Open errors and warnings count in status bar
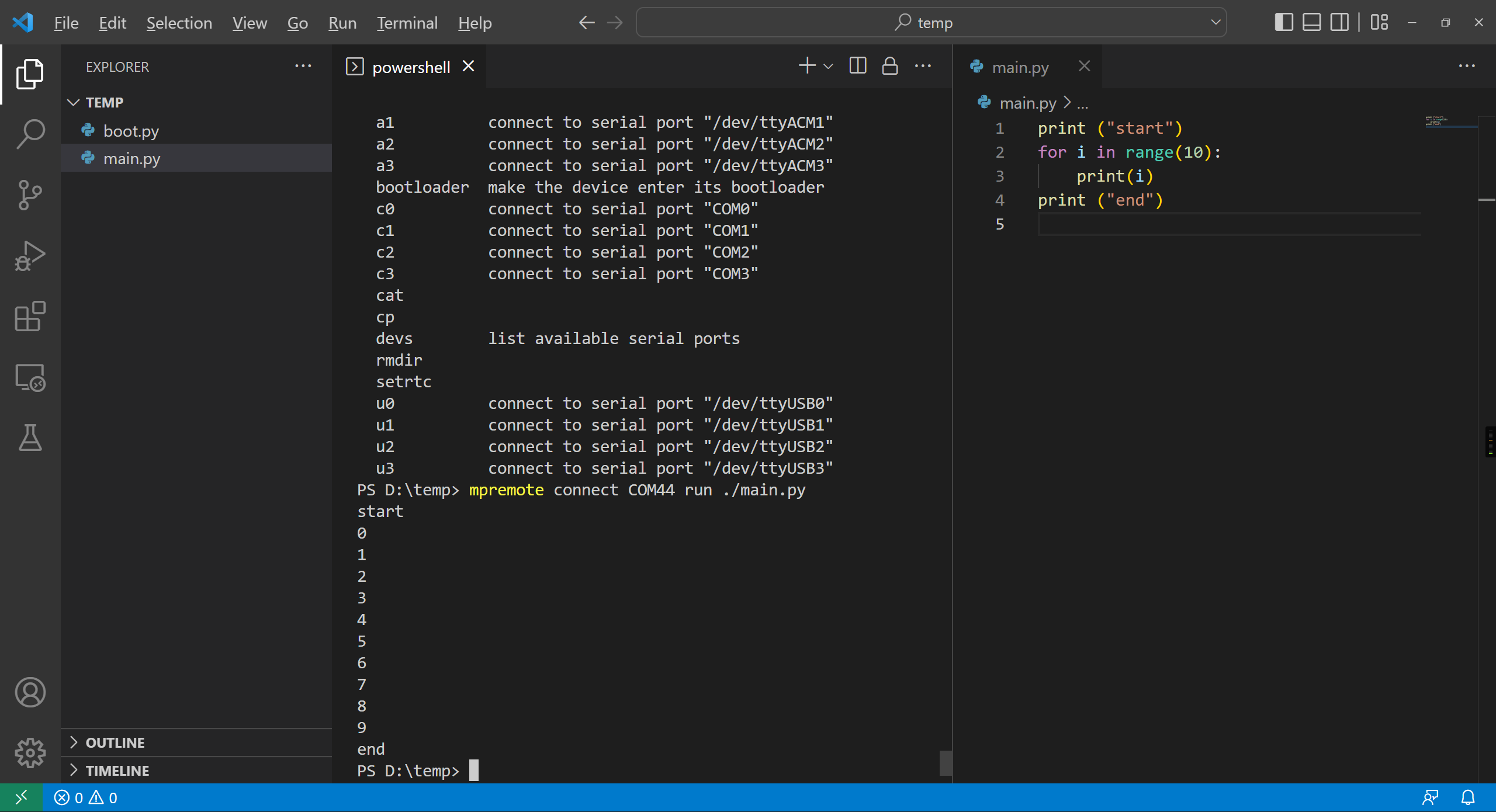Screen dimensions: 1496x812 pos(86,797)
